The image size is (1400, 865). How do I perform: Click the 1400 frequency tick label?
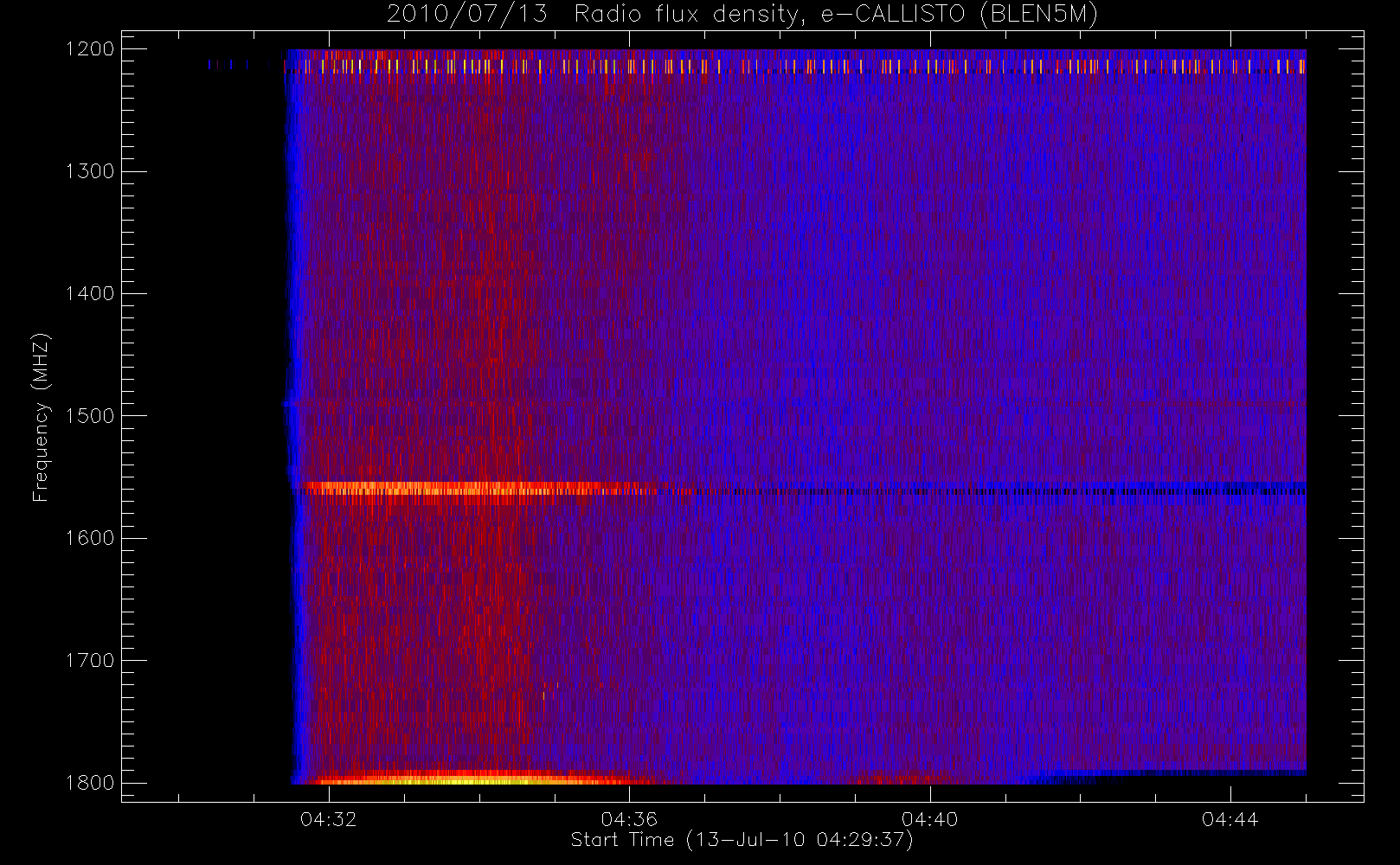pyautogui.click(x=90, y=293)
